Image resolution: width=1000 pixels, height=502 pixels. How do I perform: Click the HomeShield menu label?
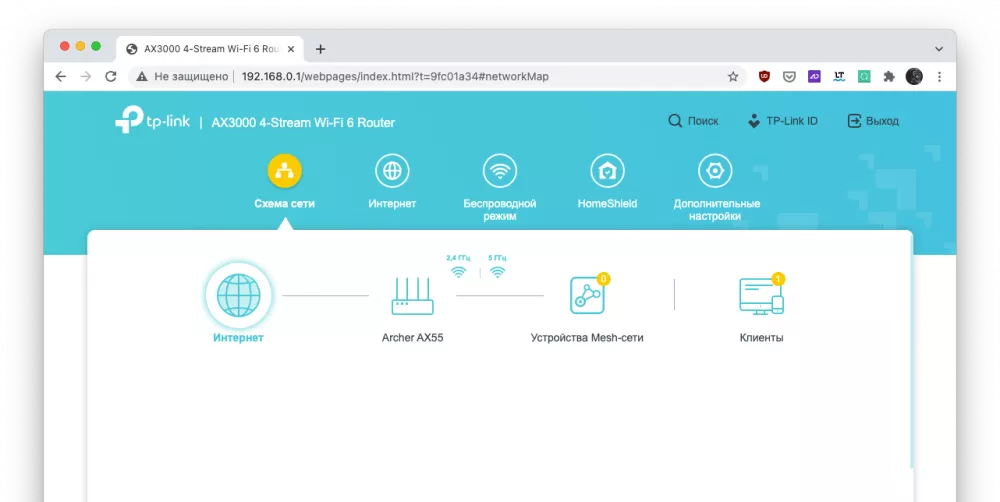(x=607, y=203)
